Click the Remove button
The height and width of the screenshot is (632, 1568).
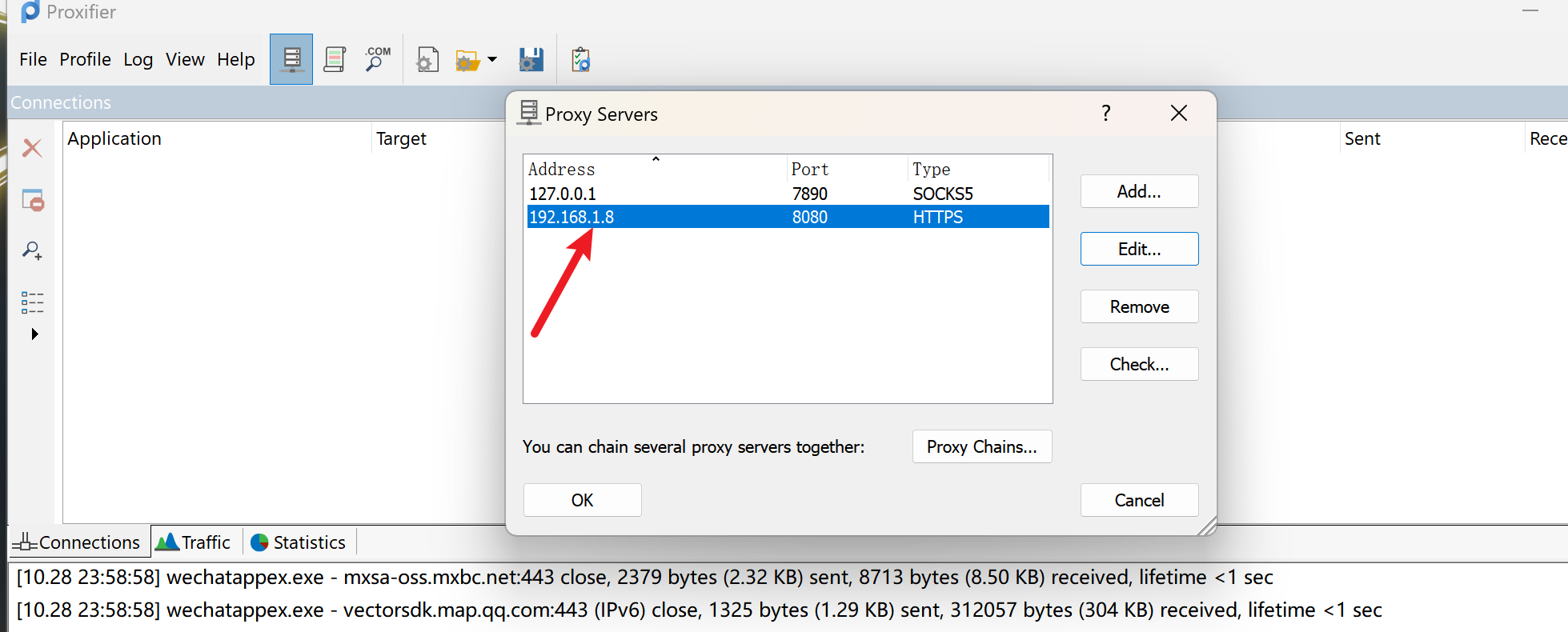[1139, 306]
